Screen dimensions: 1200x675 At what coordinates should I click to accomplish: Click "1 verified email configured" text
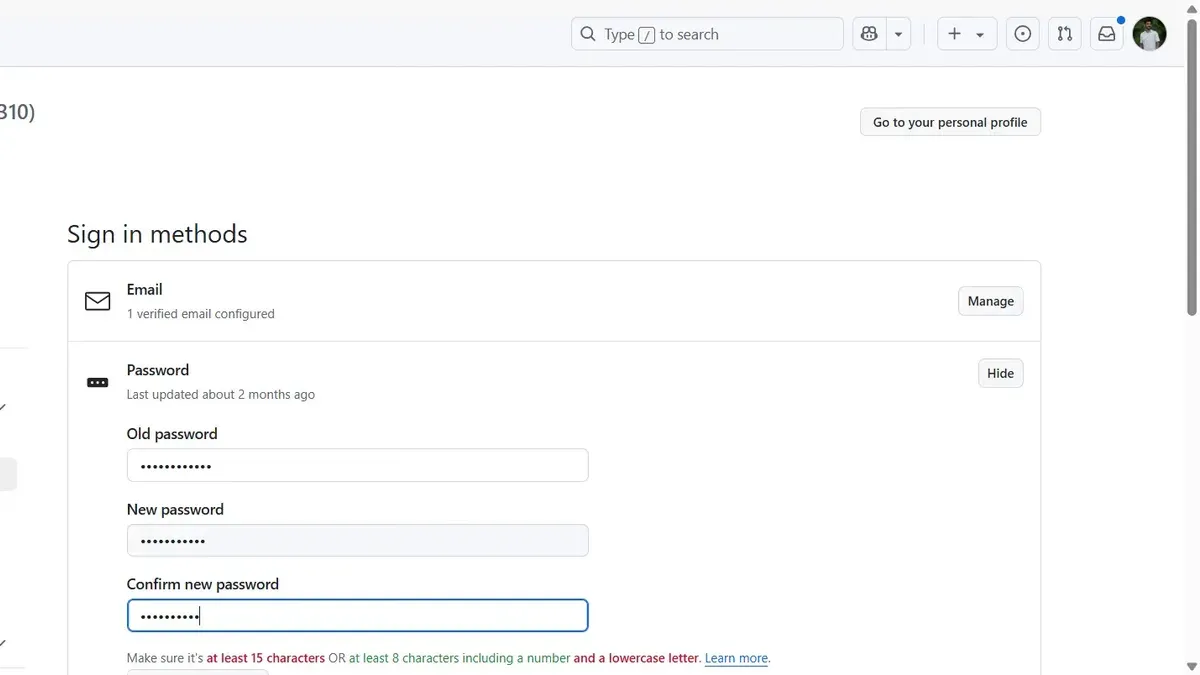point(200,314)
